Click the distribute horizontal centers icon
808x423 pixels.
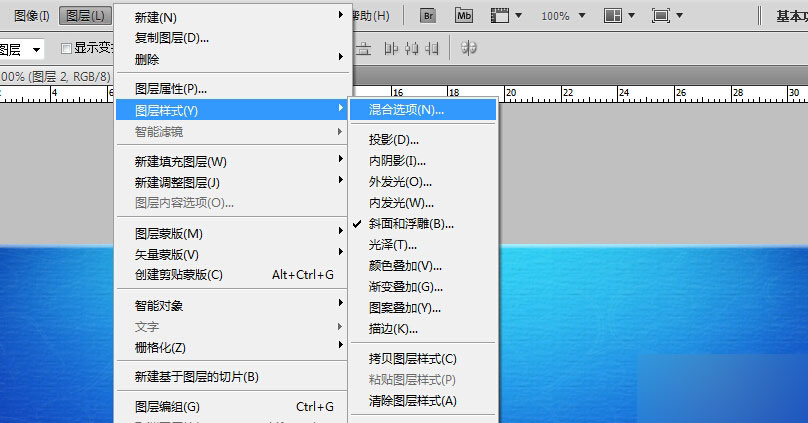point(412,48)
